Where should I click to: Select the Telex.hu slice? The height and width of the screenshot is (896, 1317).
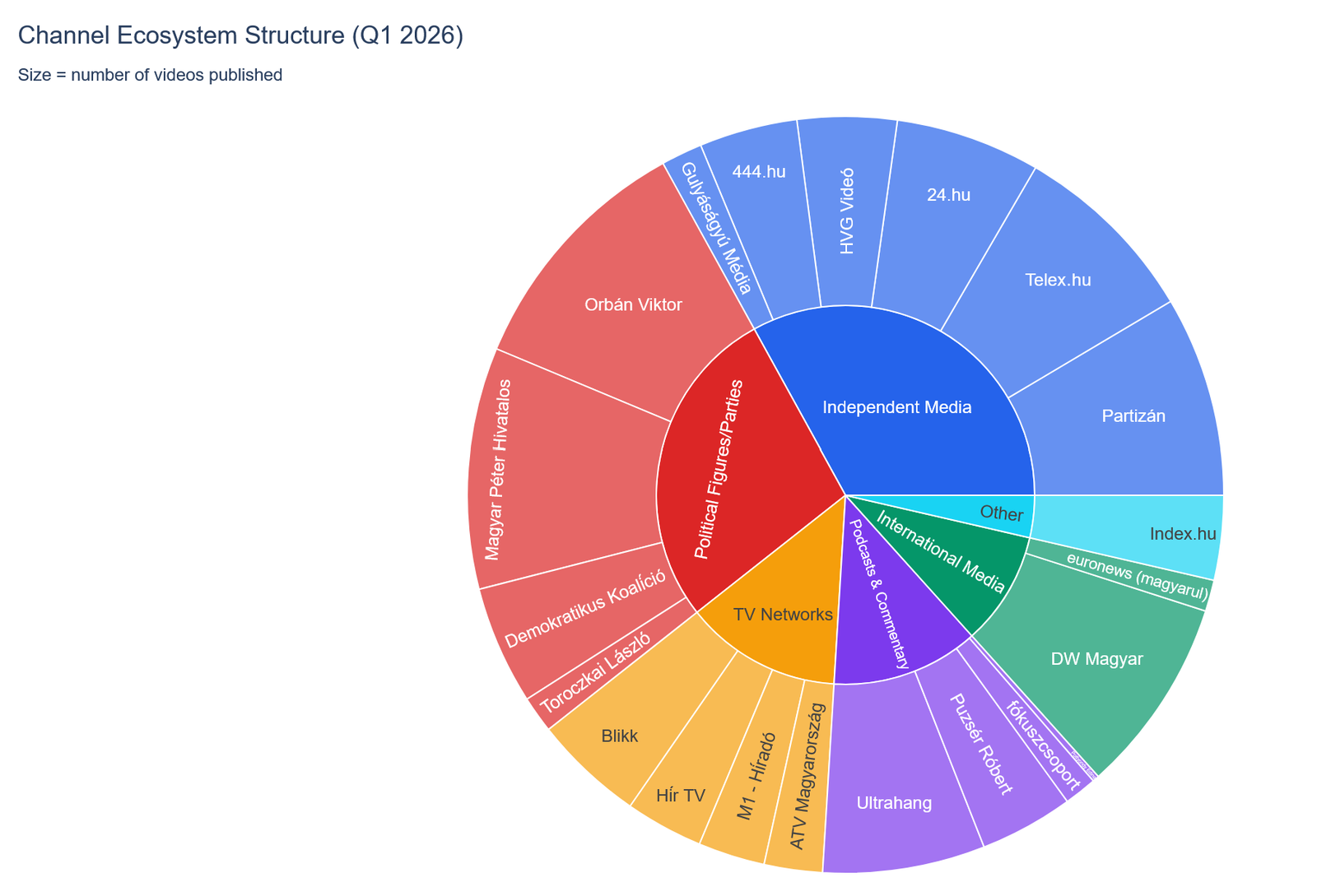pos(1058,281)
